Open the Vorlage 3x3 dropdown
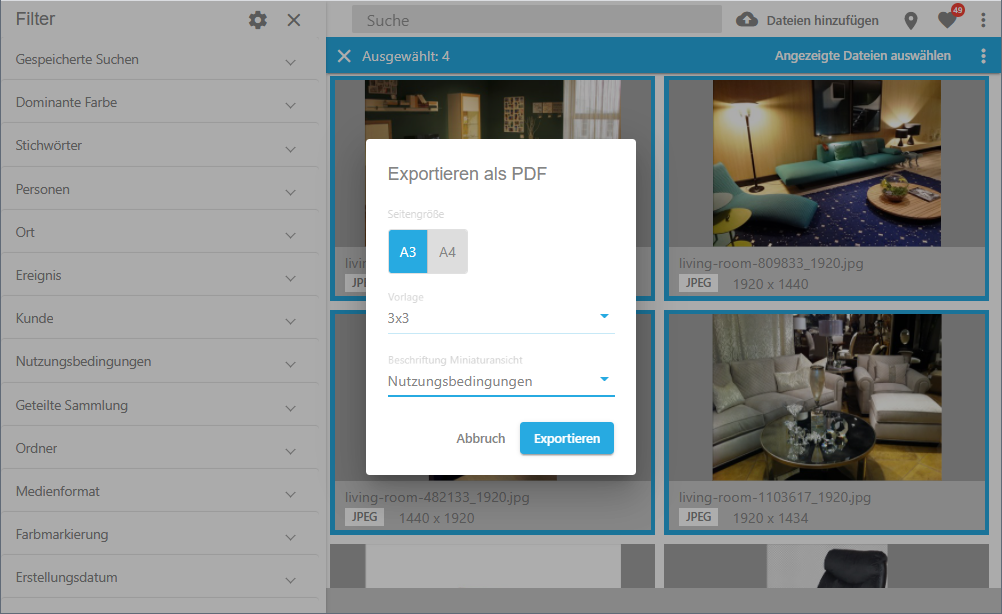Screen dimensions: 1002x614 pyautogui.click(x=500, y=319)
